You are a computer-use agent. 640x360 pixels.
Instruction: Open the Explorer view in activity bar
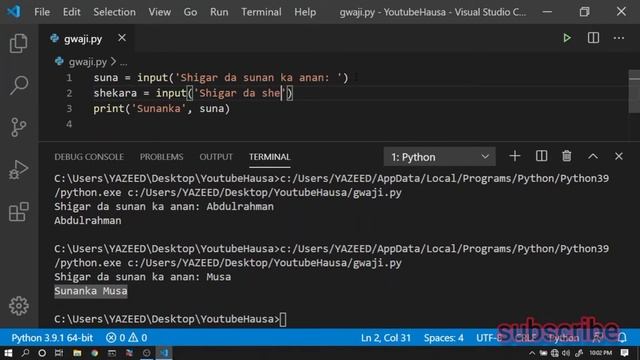point(19,43)
